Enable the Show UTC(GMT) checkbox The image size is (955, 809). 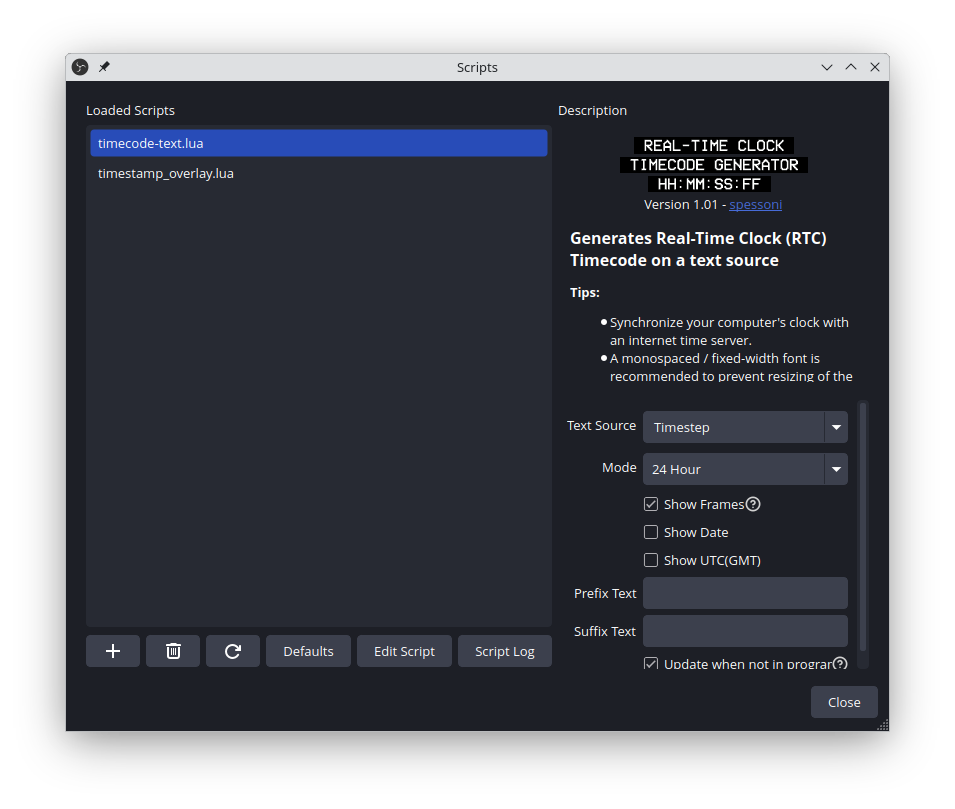tap(651, 561)
